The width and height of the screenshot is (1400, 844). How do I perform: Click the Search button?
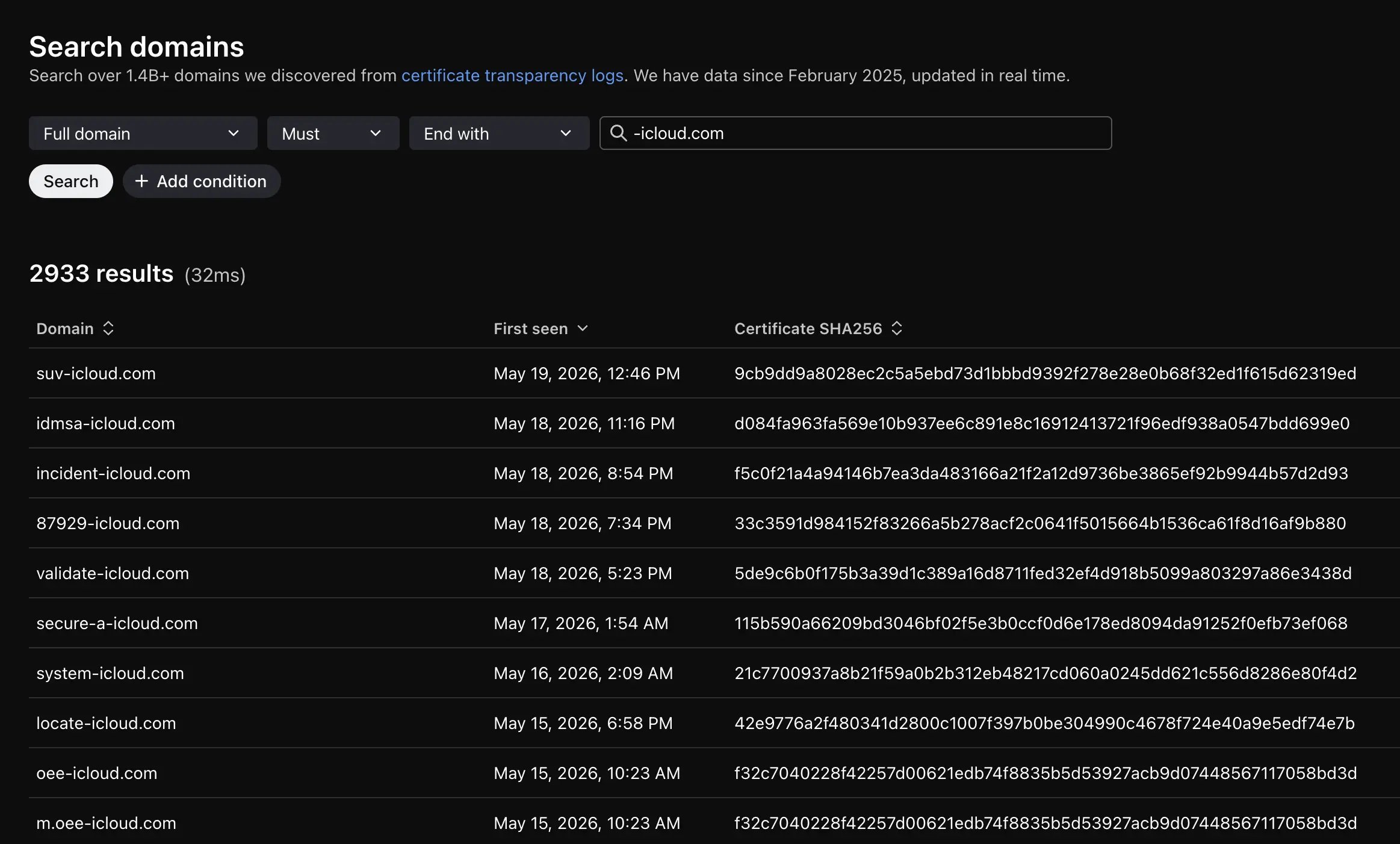pos(71,181)
